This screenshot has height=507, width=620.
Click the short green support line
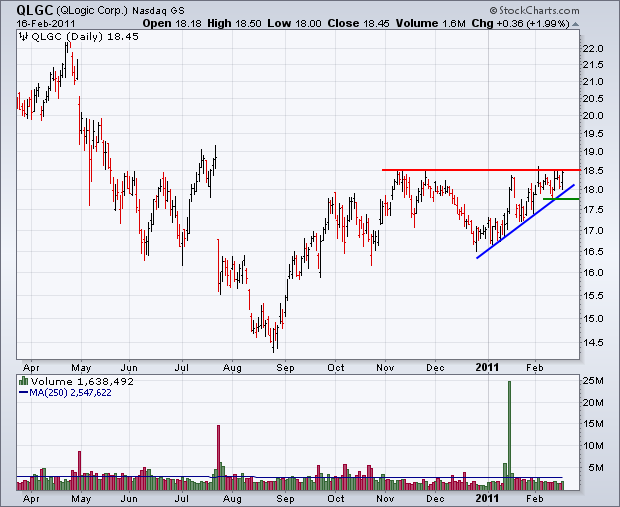[561, 199]
